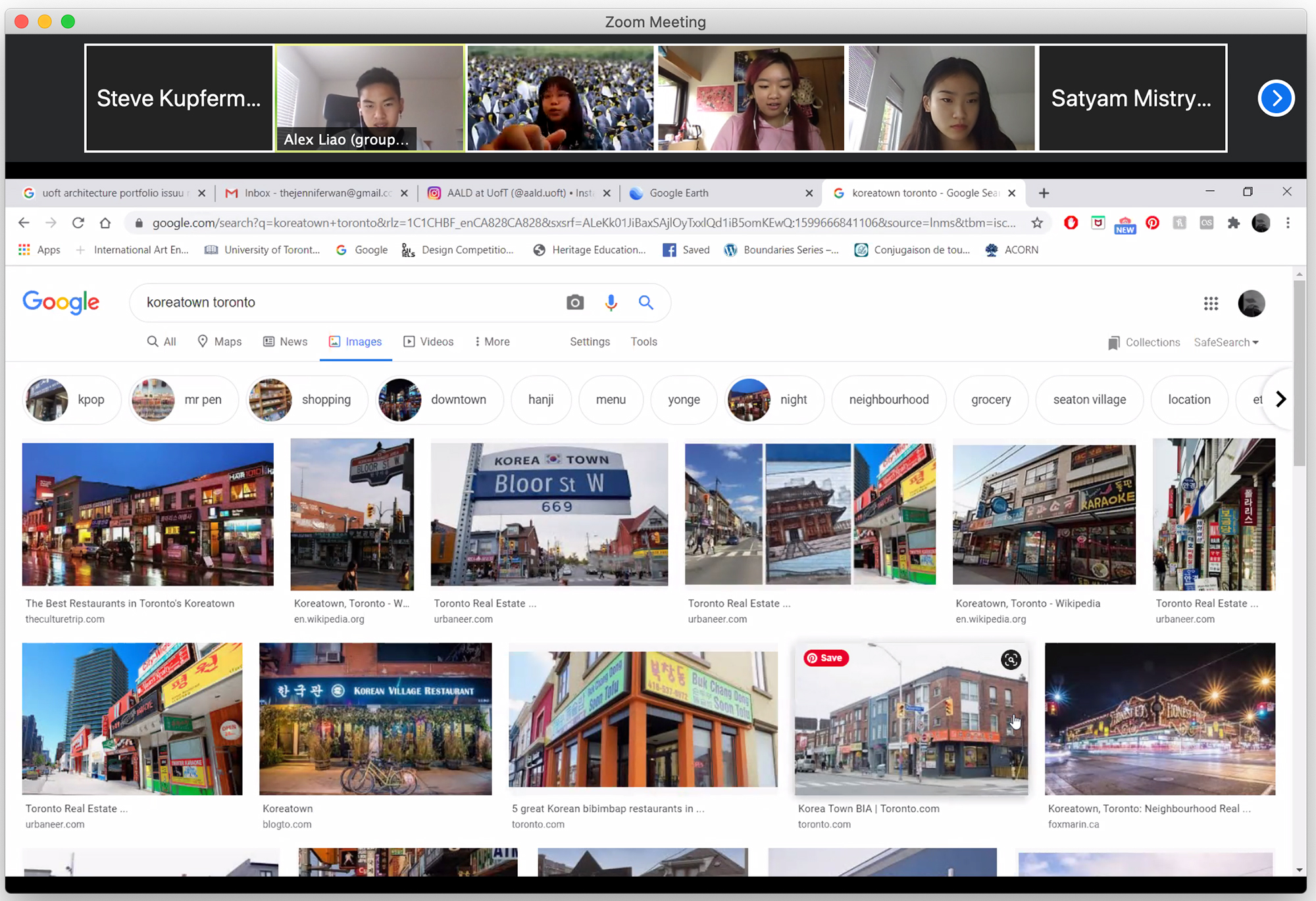The image size is (1316, 901).
Task: Open the Collections bookmark link
Action: click(x=1144, y=343)
